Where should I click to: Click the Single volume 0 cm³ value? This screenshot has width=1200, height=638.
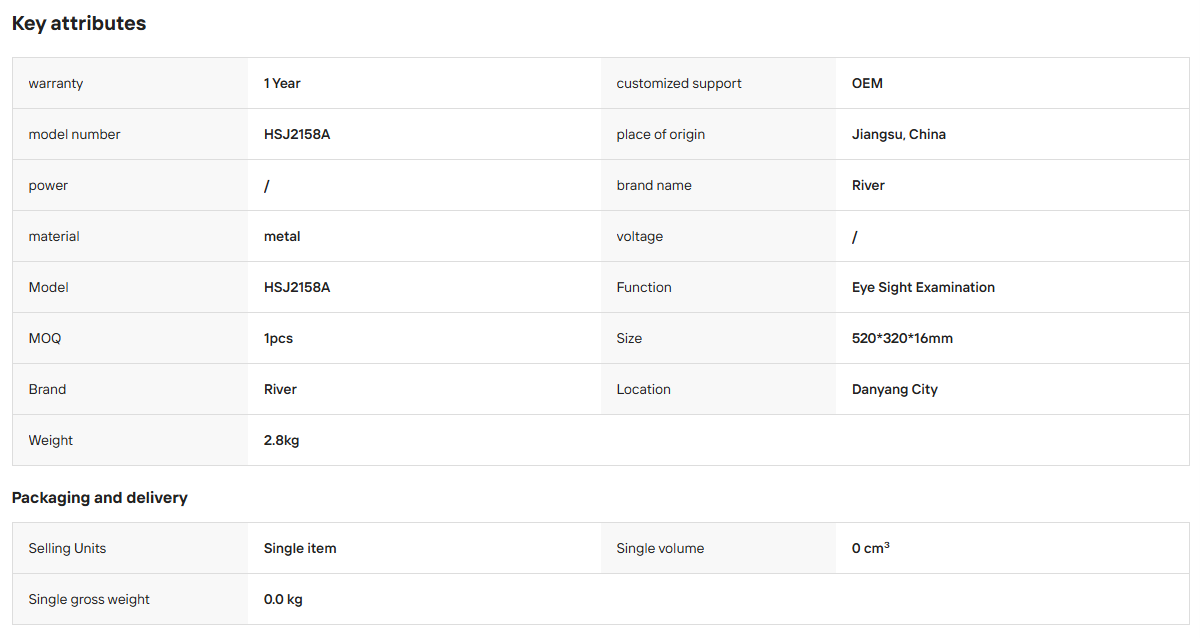871,548
